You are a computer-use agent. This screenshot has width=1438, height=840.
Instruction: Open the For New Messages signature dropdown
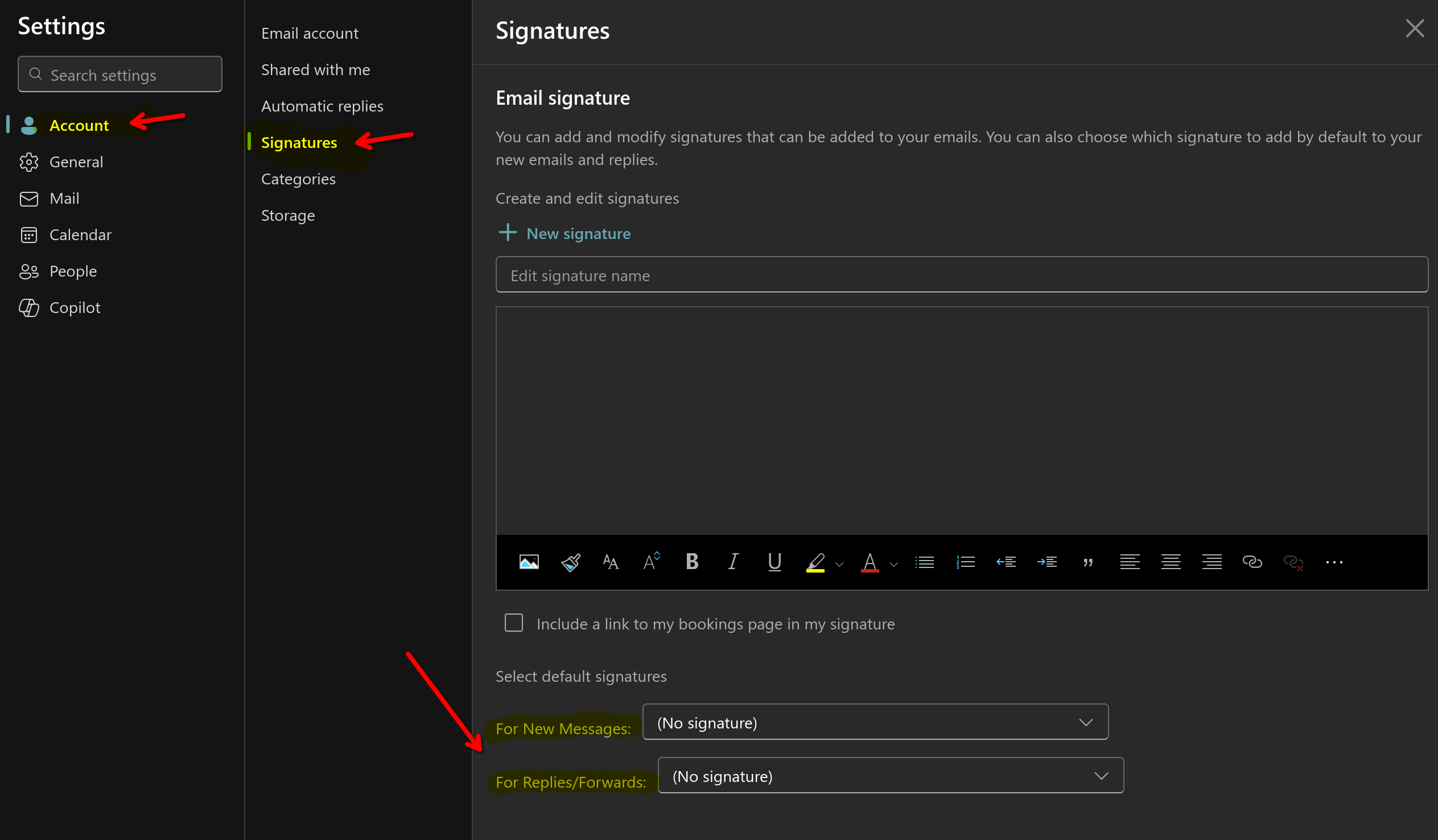click(875, 722)
